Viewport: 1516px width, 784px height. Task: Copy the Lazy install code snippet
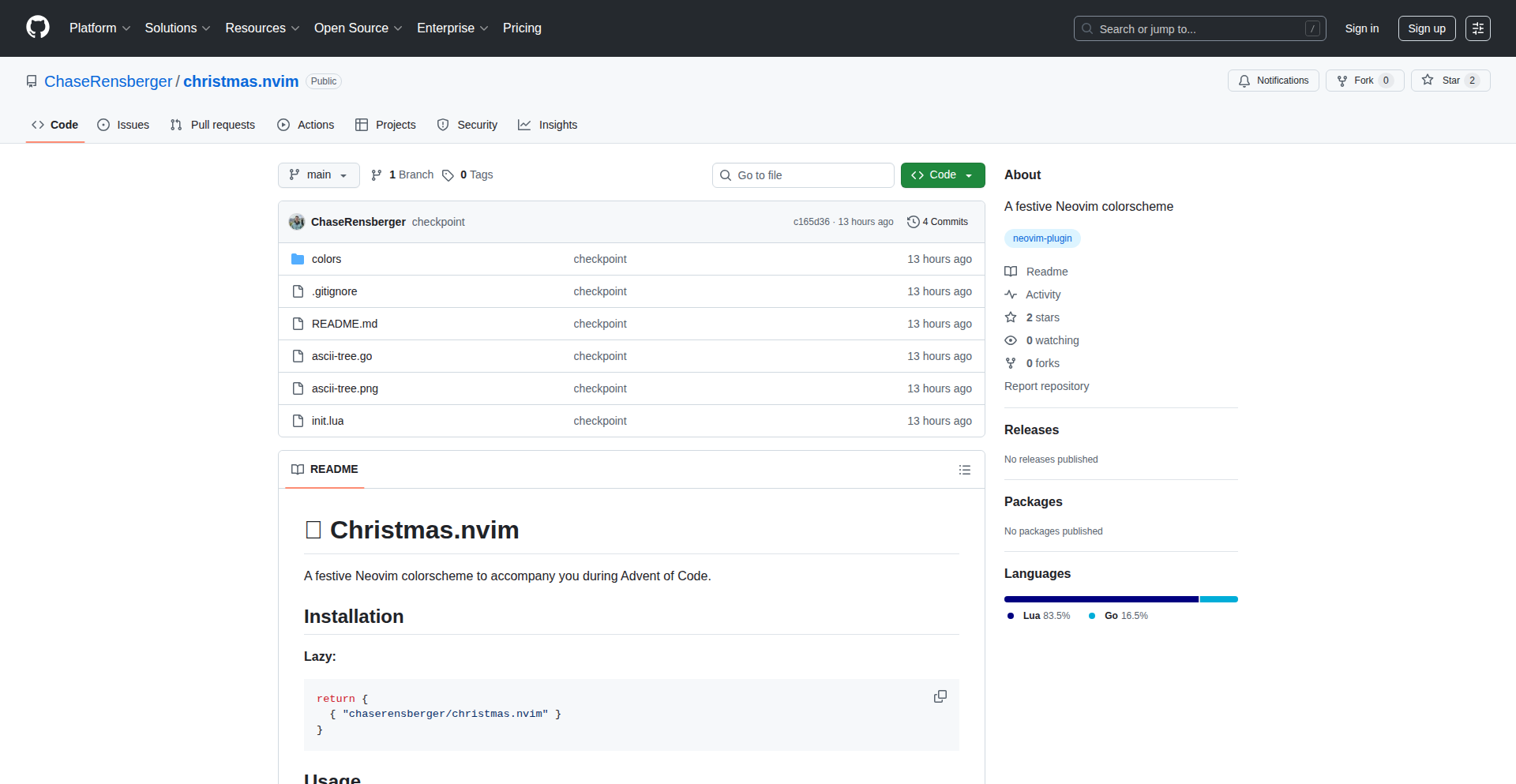940,696
